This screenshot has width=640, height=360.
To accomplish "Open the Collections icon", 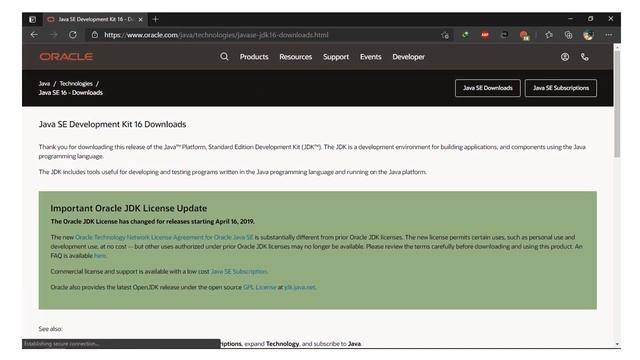I will [569, 35].
